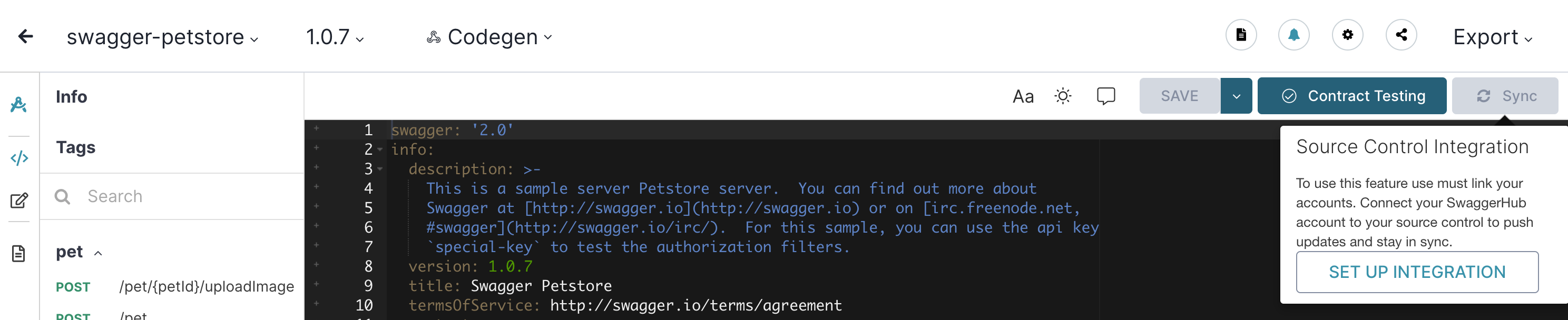Image resolution: width=1568 pixels, height=320 pixels.
Task: Click SET UP INTEGRATION button
Action: (x=1417, y=272)
